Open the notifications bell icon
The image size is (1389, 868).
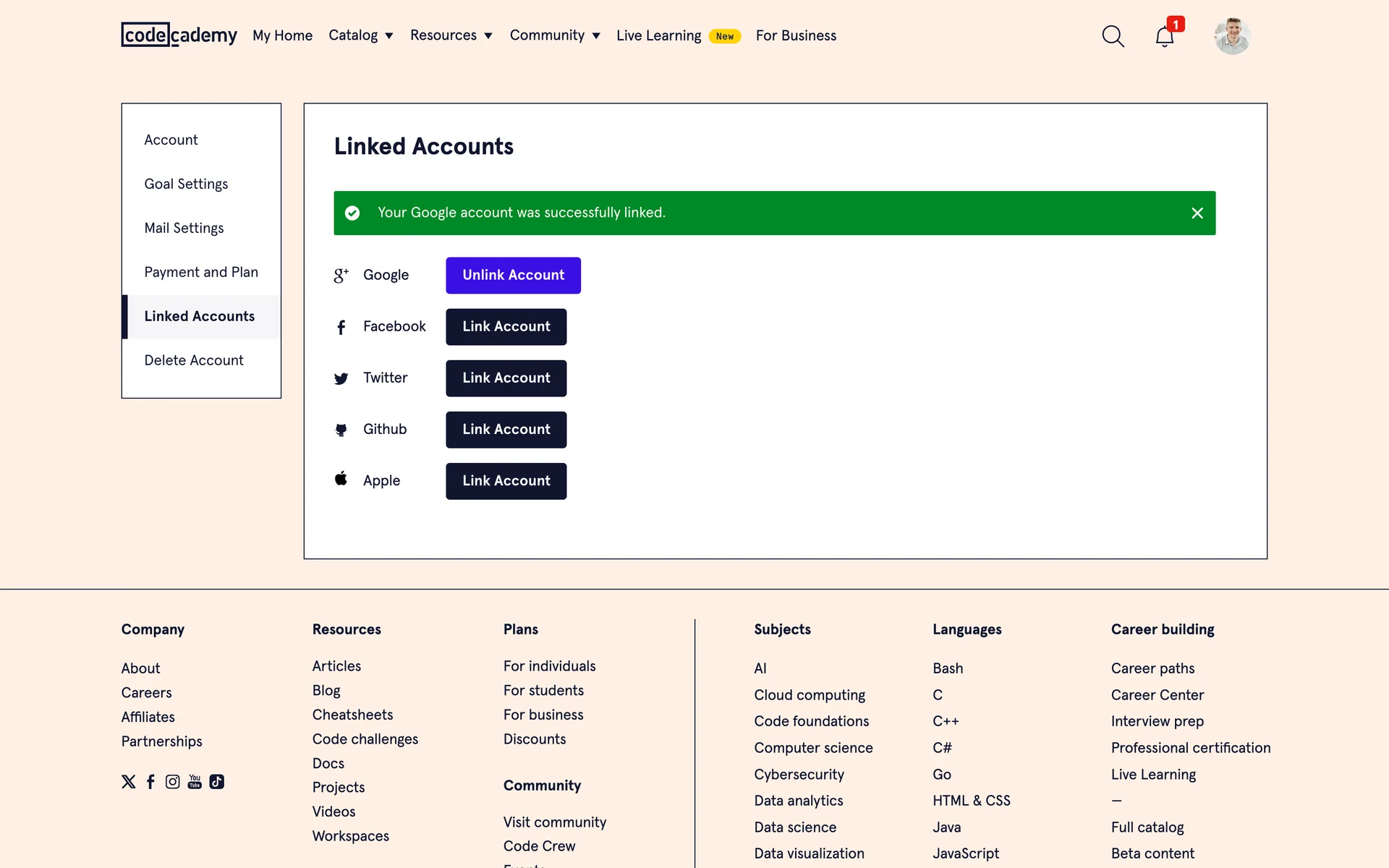pos(1164,36)
